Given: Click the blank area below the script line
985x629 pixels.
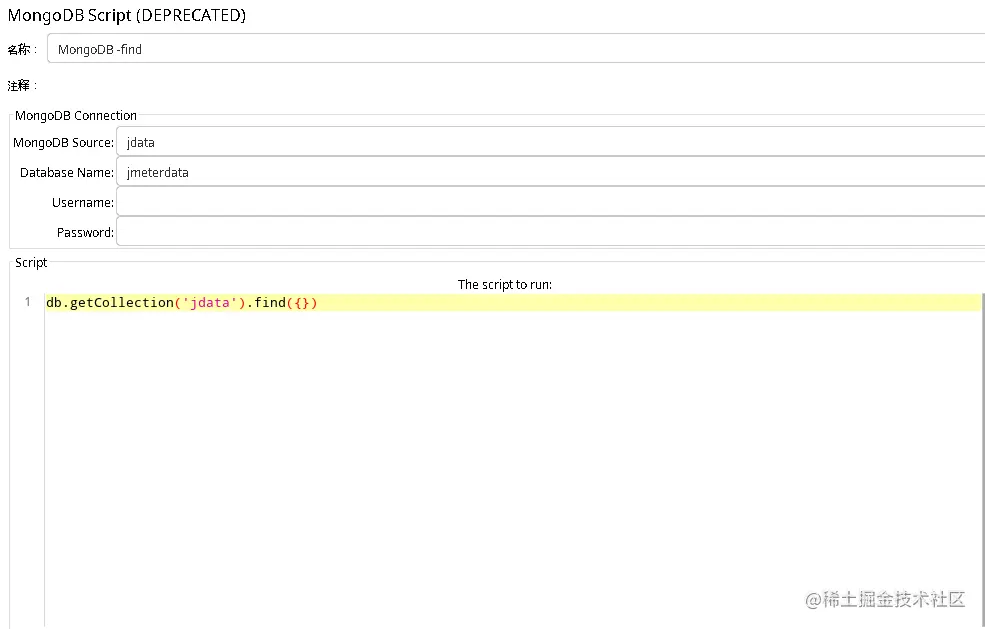Looking at the screenshot, I should click(400, 450).
